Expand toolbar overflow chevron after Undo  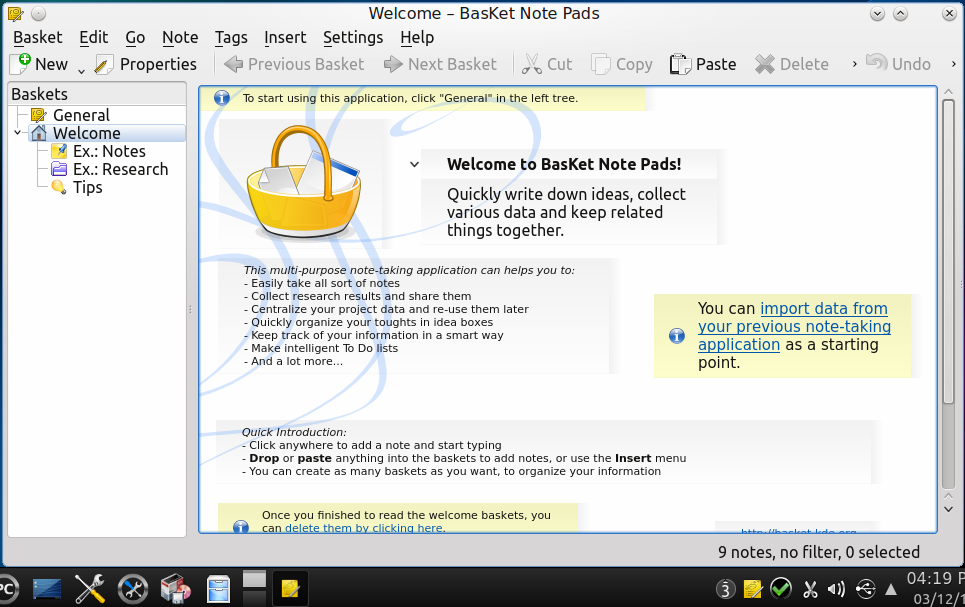(953, 63)
